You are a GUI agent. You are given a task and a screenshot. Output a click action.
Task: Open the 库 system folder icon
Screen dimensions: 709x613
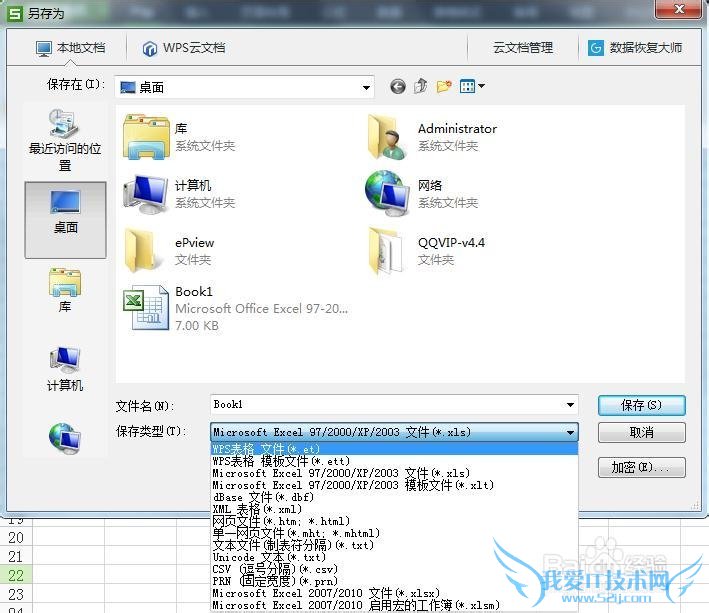coord(146,137)
